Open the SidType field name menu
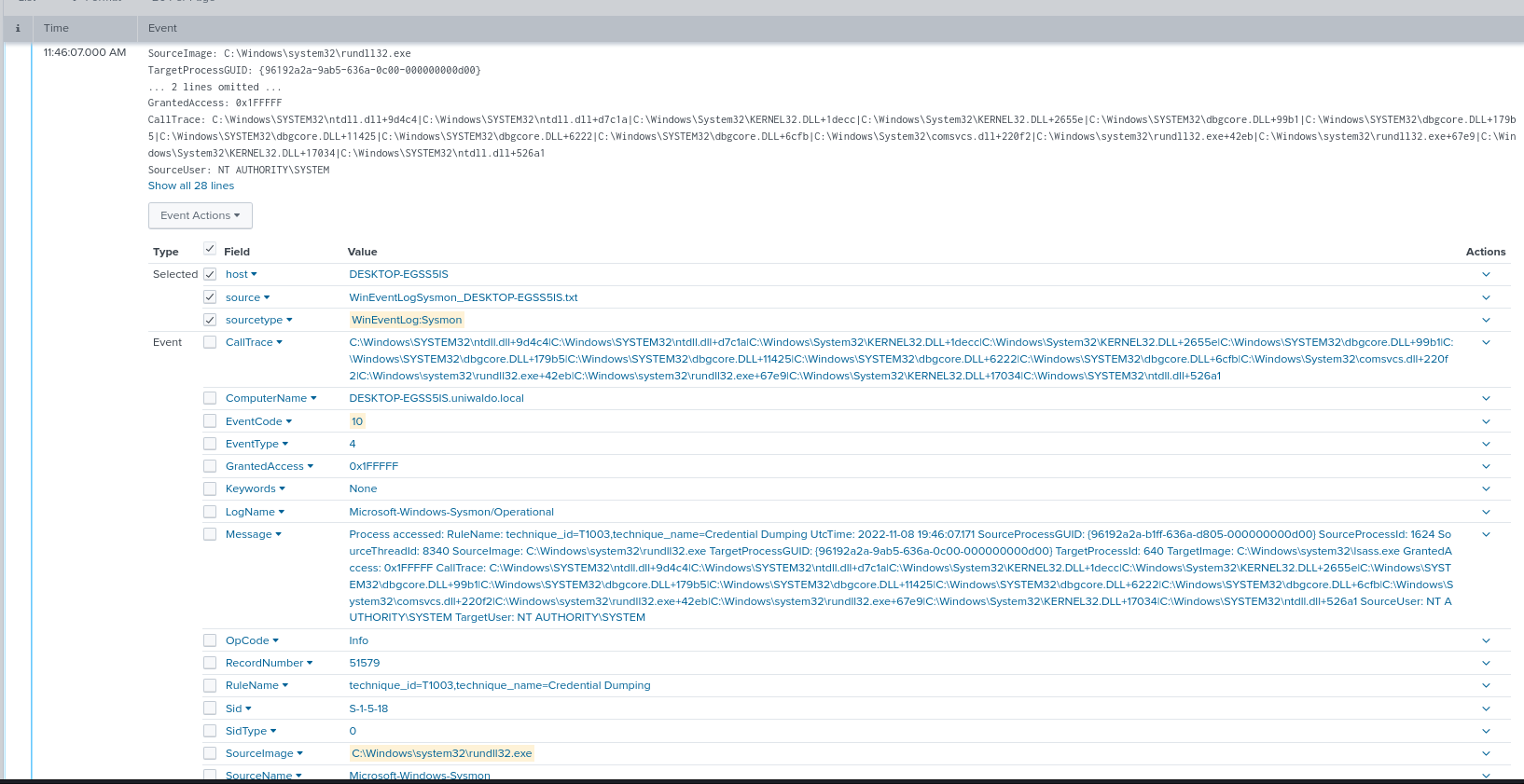This screenshot has height=784, width=1524. (x=251, y=731)
